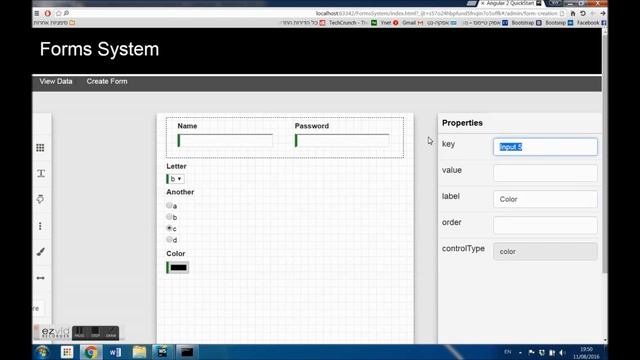Bookmark page with the star icon
Image resolution: width=640 pixels, height=360 pixels.
click(x=58, y=13)
